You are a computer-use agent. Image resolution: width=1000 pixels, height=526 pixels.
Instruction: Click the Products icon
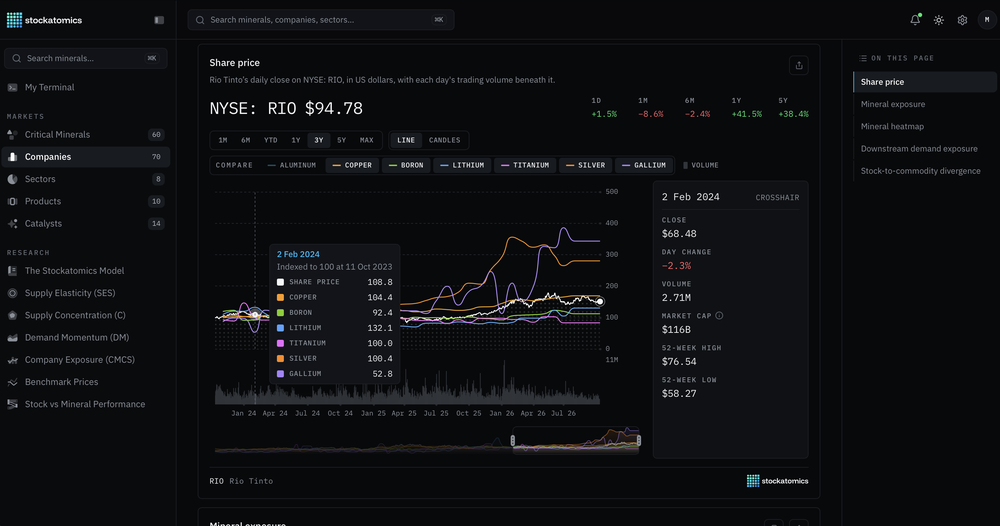point(12,201)
